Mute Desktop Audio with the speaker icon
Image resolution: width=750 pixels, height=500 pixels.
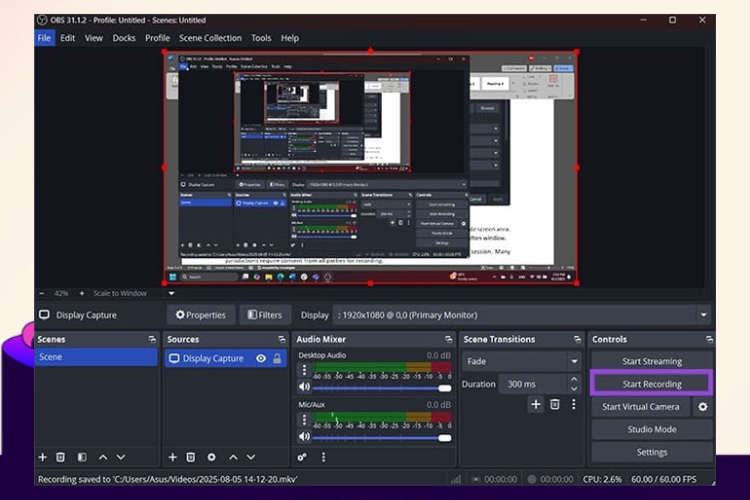coord(304,388)
